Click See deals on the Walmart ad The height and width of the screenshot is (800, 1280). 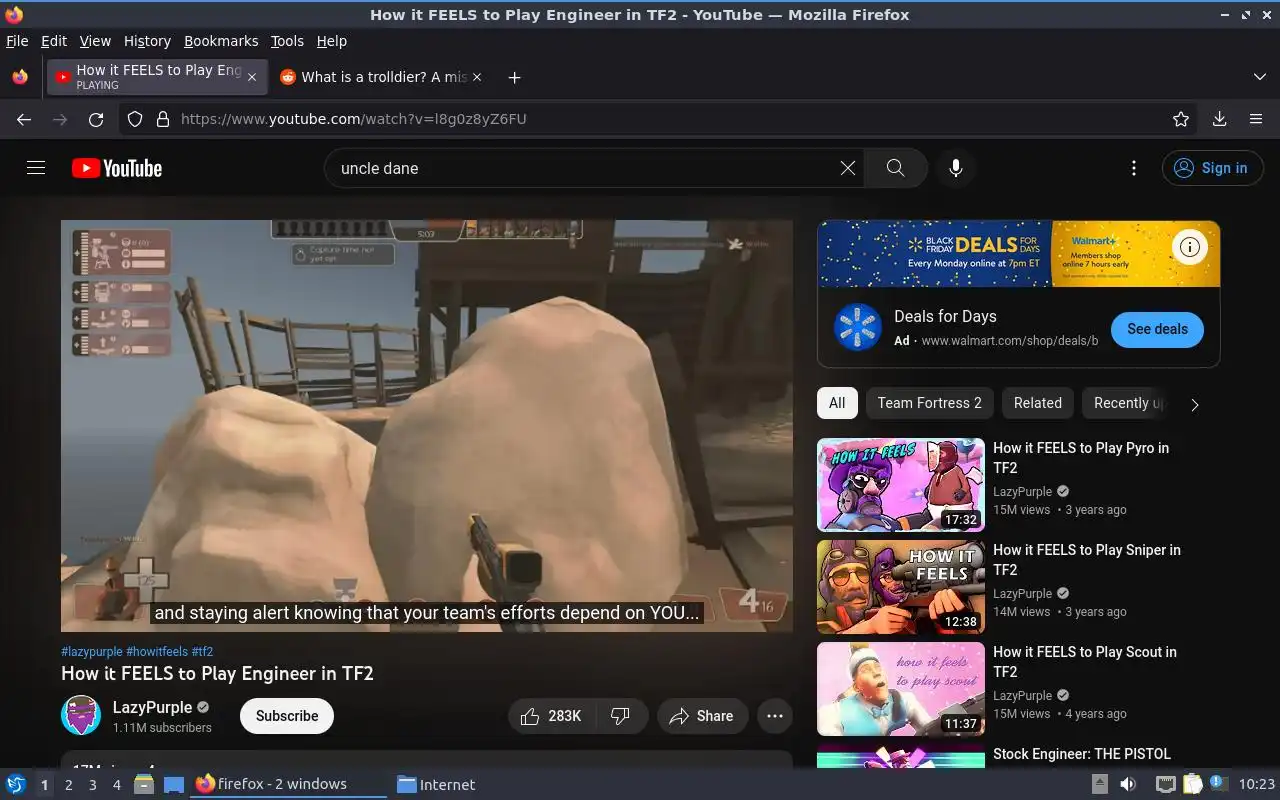pyautogui.click(x=1157, y=329)
